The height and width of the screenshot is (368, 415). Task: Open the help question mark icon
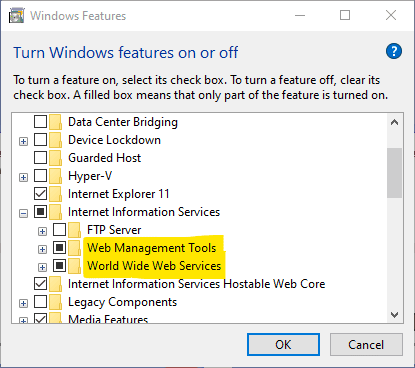point(394,51)
